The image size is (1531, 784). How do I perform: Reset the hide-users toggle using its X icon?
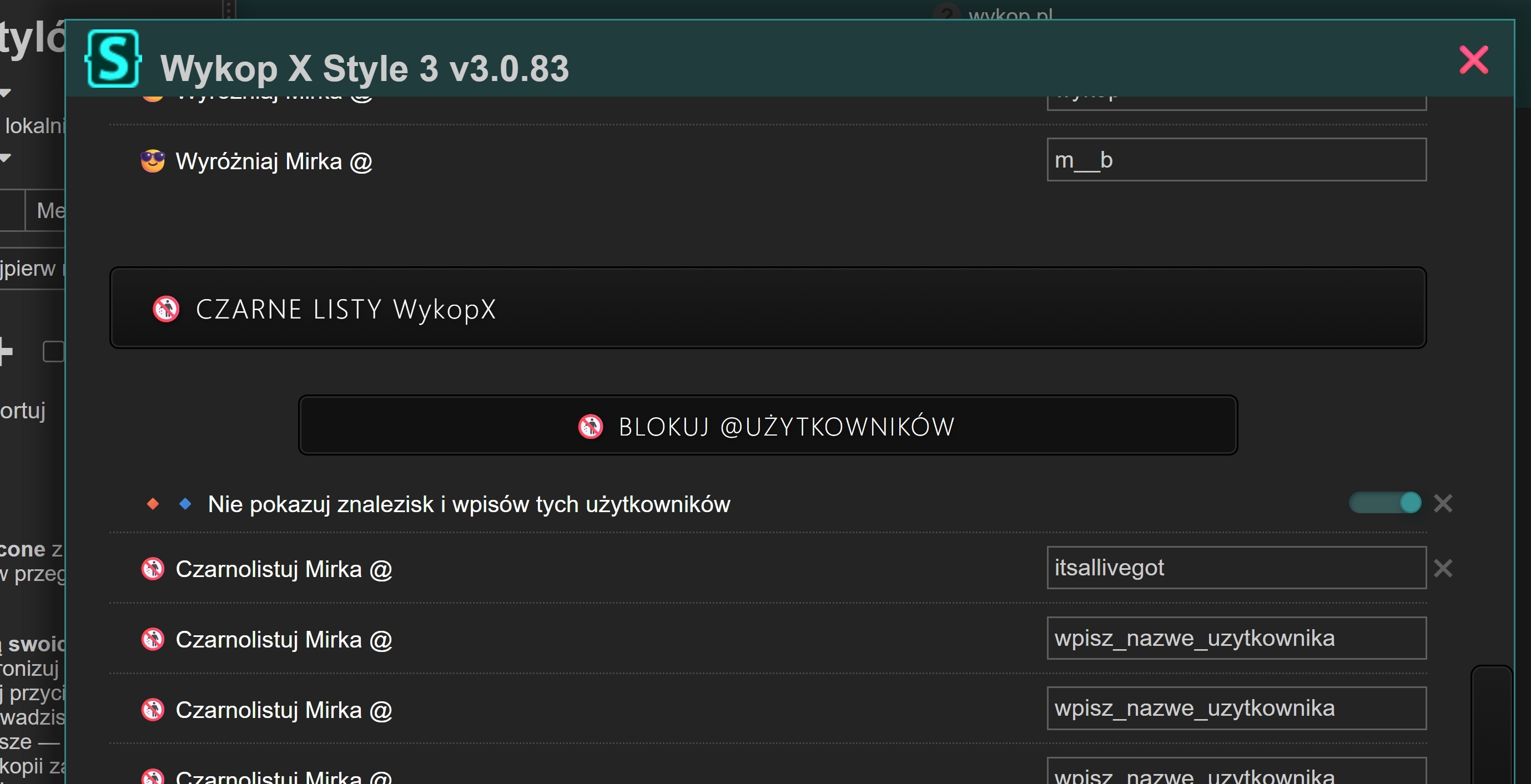tap(1443, 504)
